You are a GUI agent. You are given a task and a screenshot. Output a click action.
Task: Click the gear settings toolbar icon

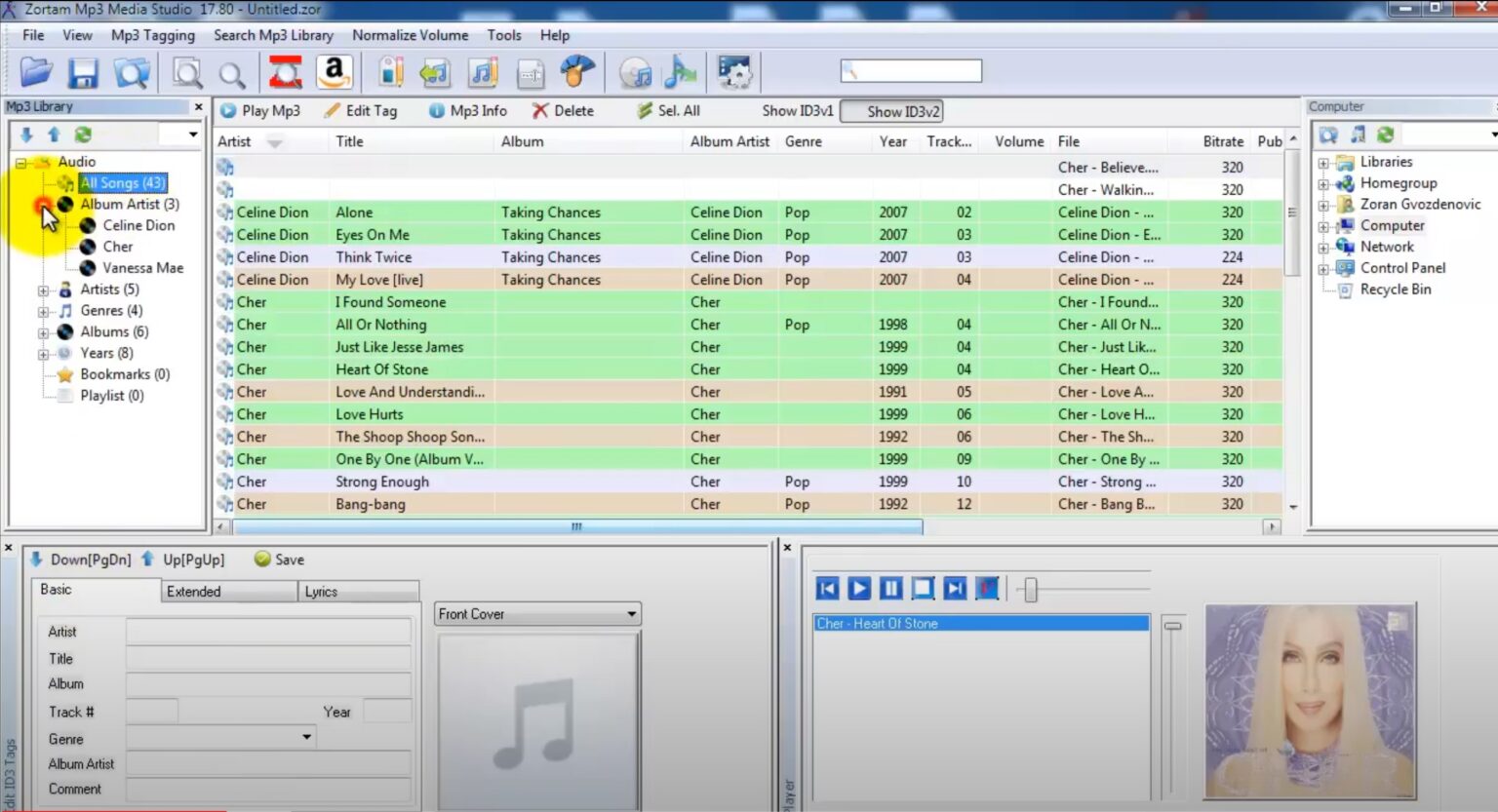(734, 72)
